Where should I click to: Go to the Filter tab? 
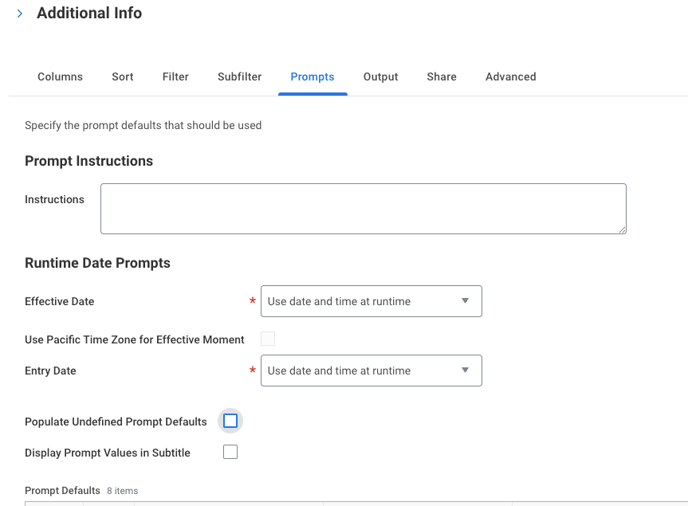pos(175,77)
